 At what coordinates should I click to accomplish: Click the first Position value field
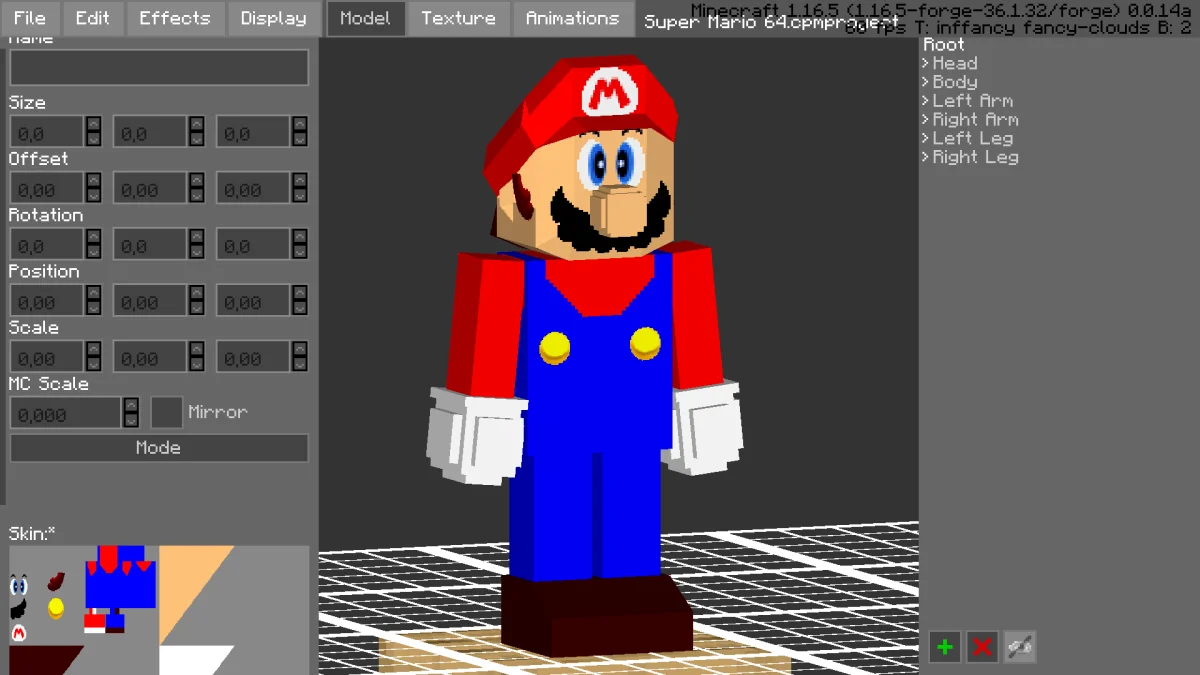pos(47,300)
